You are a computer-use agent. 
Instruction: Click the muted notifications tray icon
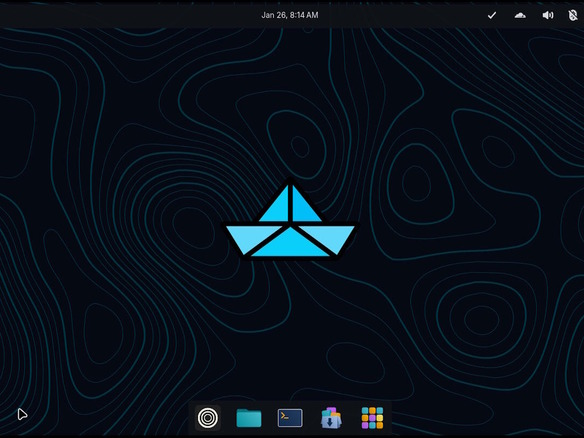point(572,15)
